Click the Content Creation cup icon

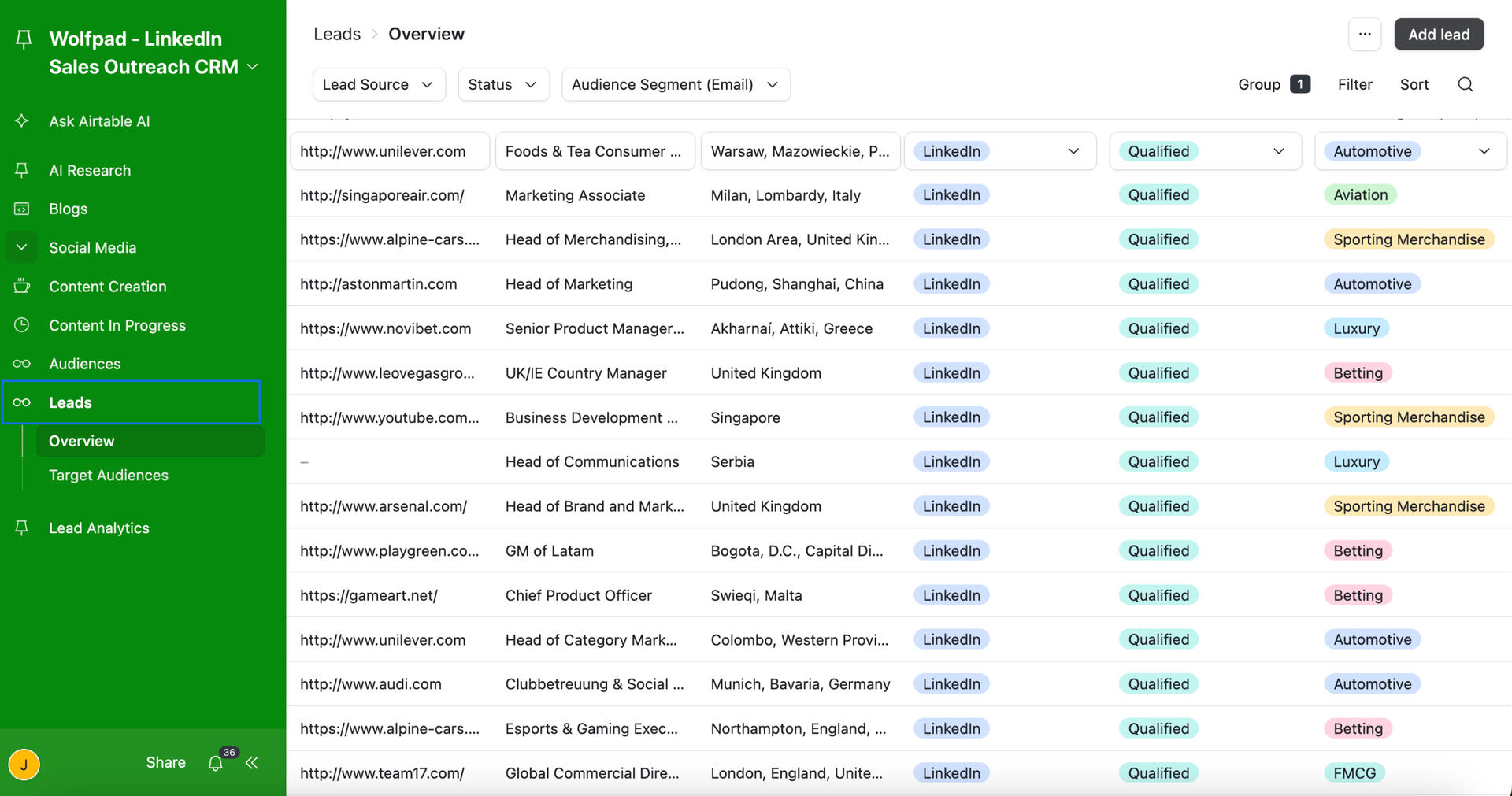[22, 287]
